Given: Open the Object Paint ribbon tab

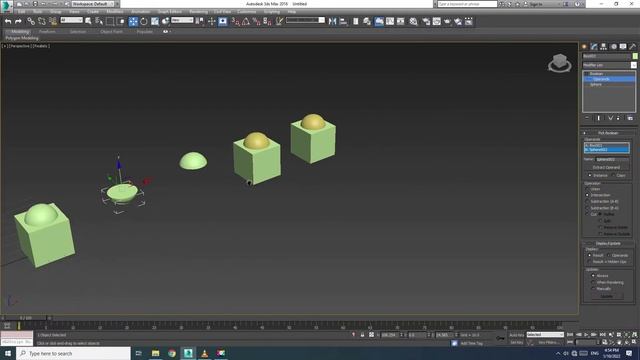Looking at the screenshot, I should click(111, 31).
